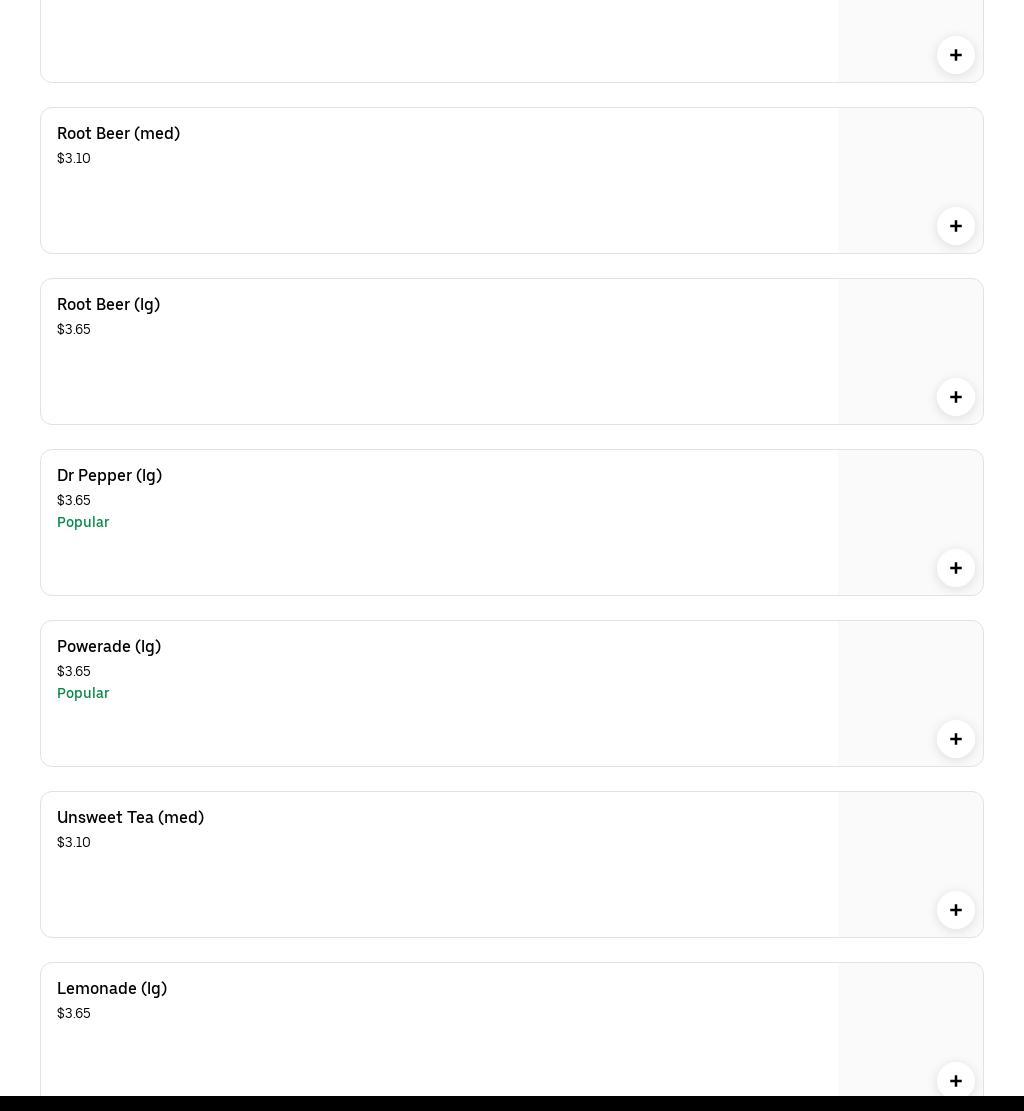Open Dr Pepper (lg) item details
1024x1111 pixels.
pos(109,475)
